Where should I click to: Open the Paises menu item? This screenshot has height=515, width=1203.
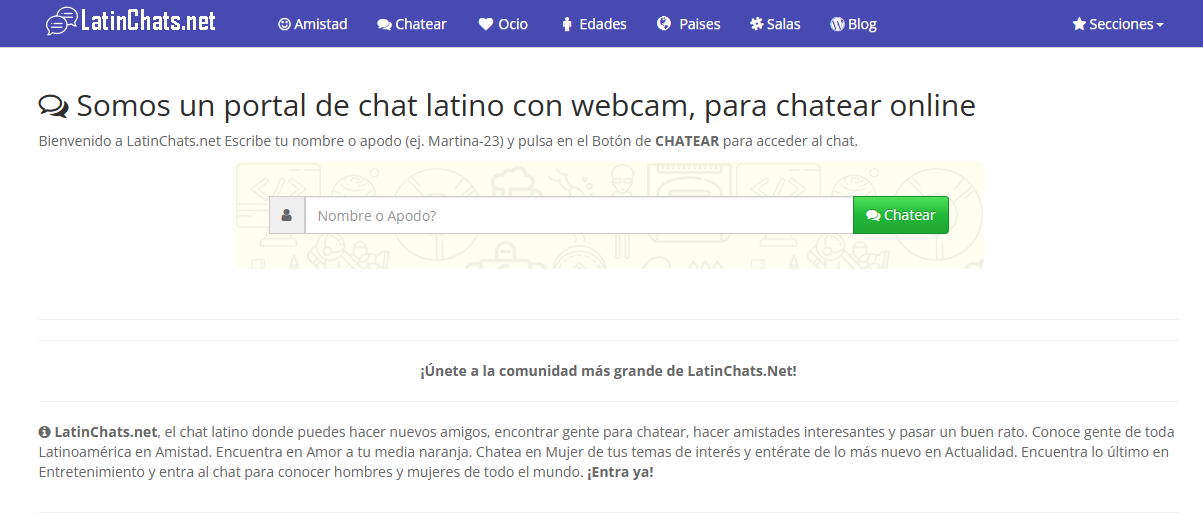click(x=689, y=24)
